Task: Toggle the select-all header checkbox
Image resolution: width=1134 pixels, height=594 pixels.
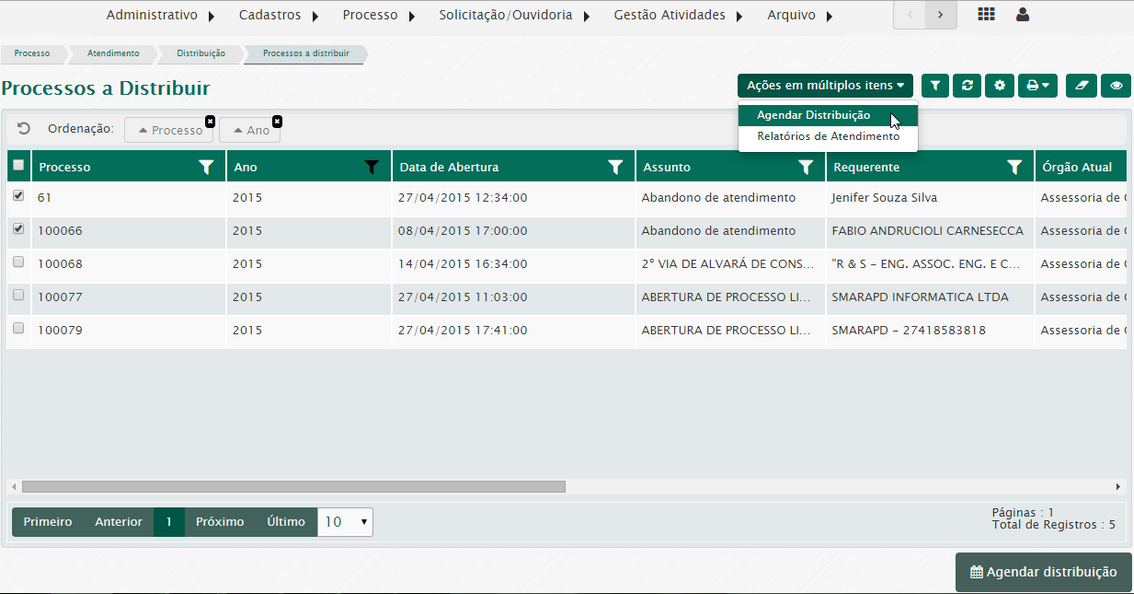Action: (x=18, y=166)
